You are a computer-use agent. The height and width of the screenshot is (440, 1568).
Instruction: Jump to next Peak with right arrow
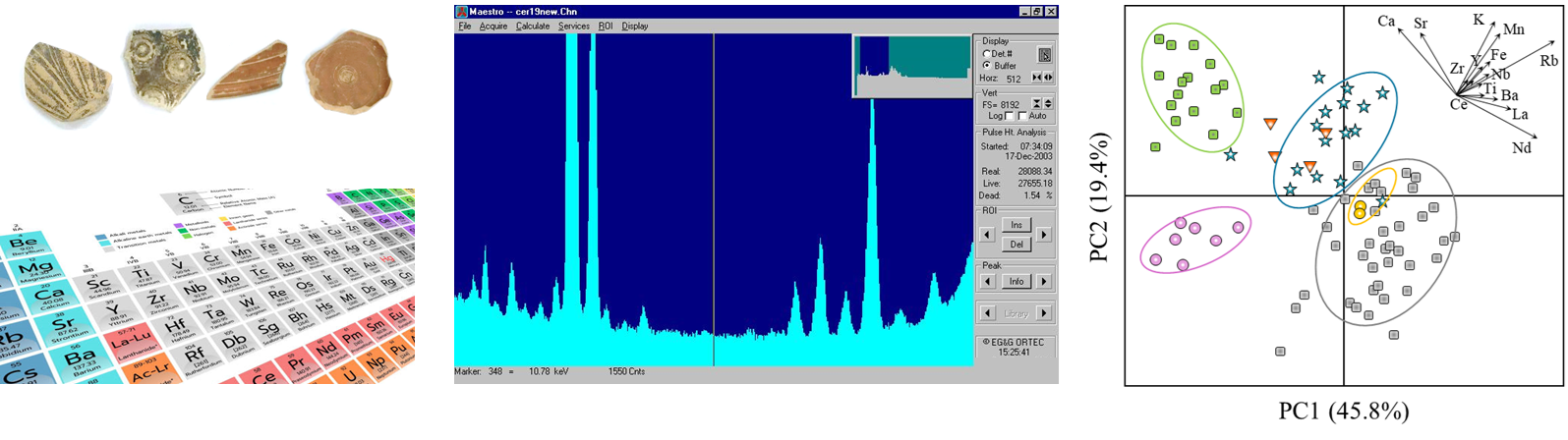(x=1044, y=282)
